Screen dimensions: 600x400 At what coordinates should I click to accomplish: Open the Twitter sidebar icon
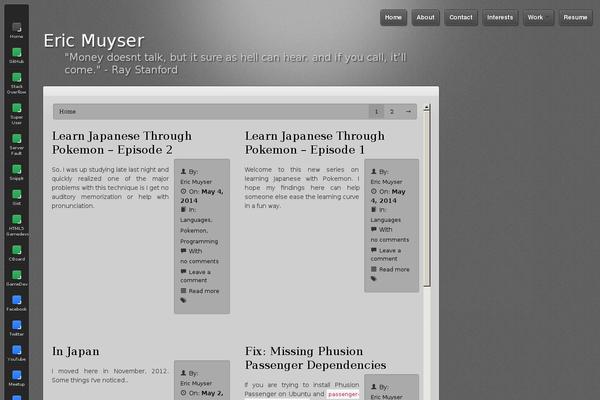[16, 328]
